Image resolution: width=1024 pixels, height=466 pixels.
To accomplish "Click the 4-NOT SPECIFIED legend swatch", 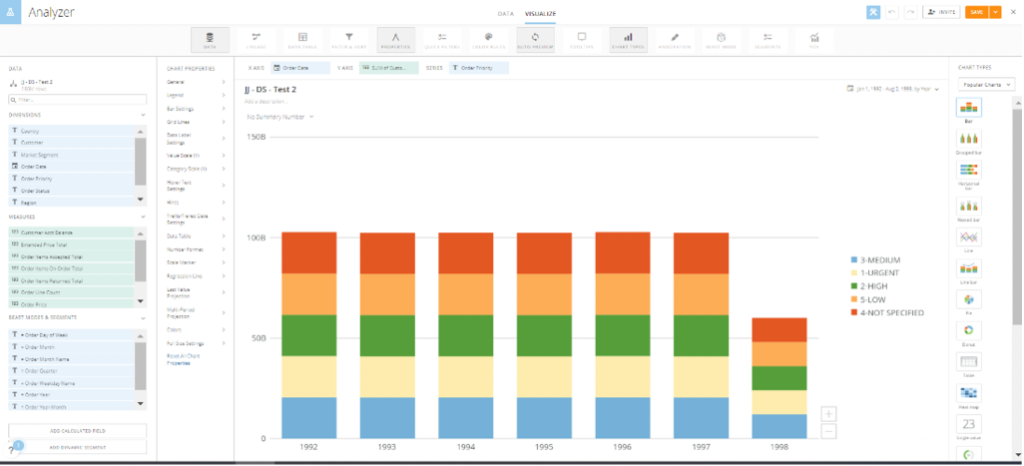I will pyautogui.click(x=854, y=313).
